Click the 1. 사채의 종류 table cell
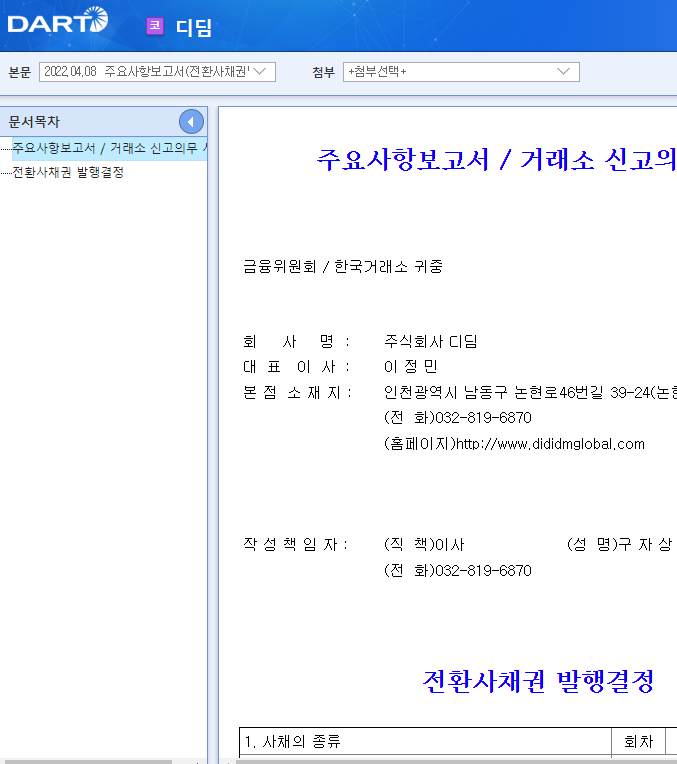This screenshot has height=764, width=677. [426, 742]
